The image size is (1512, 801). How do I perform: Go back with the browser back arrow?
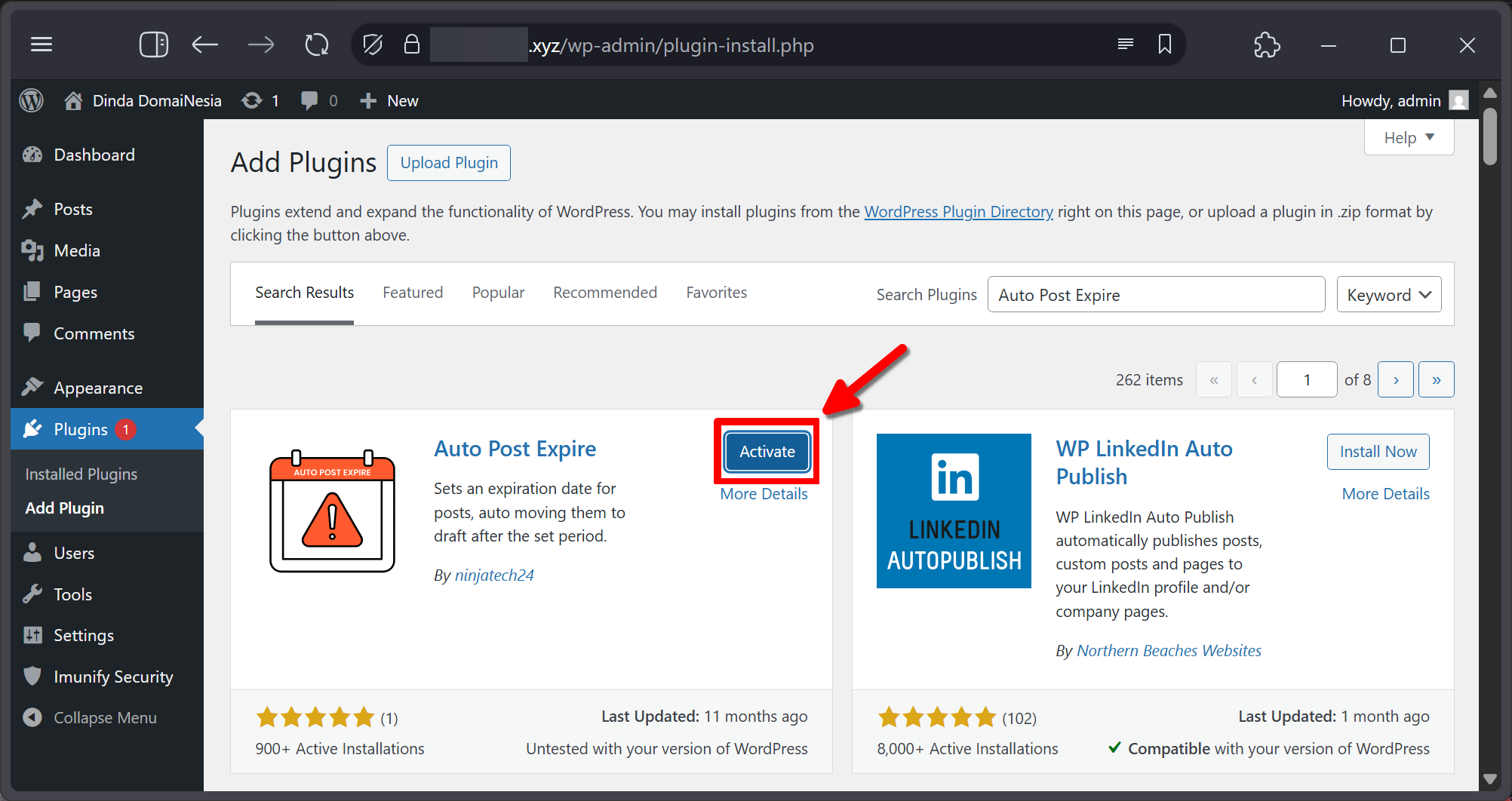[x=205, y=45]
